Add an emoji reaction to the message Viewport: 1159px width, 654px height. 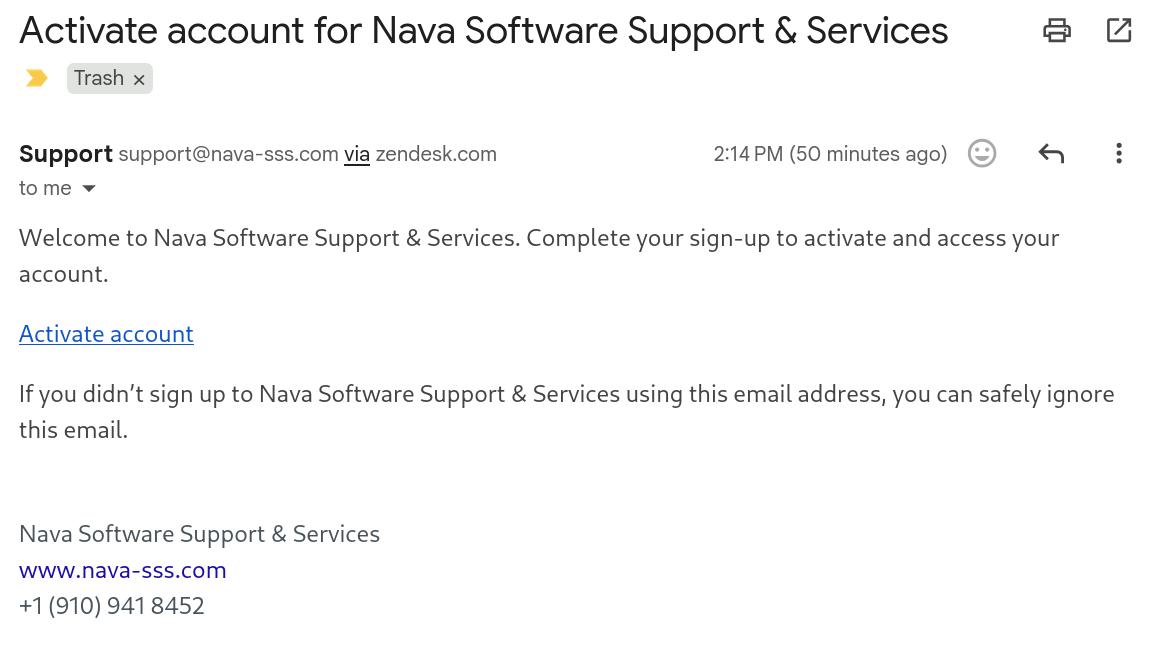click(x=982, y=153)
